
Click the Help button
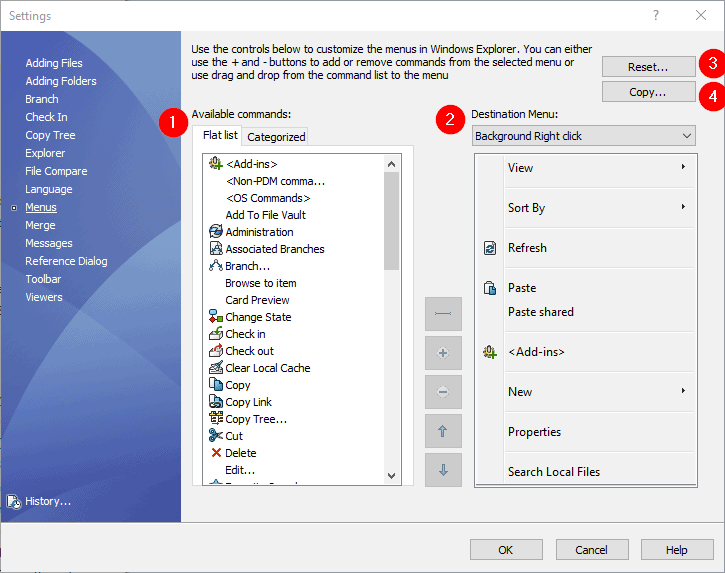click(x=677, y=549)
